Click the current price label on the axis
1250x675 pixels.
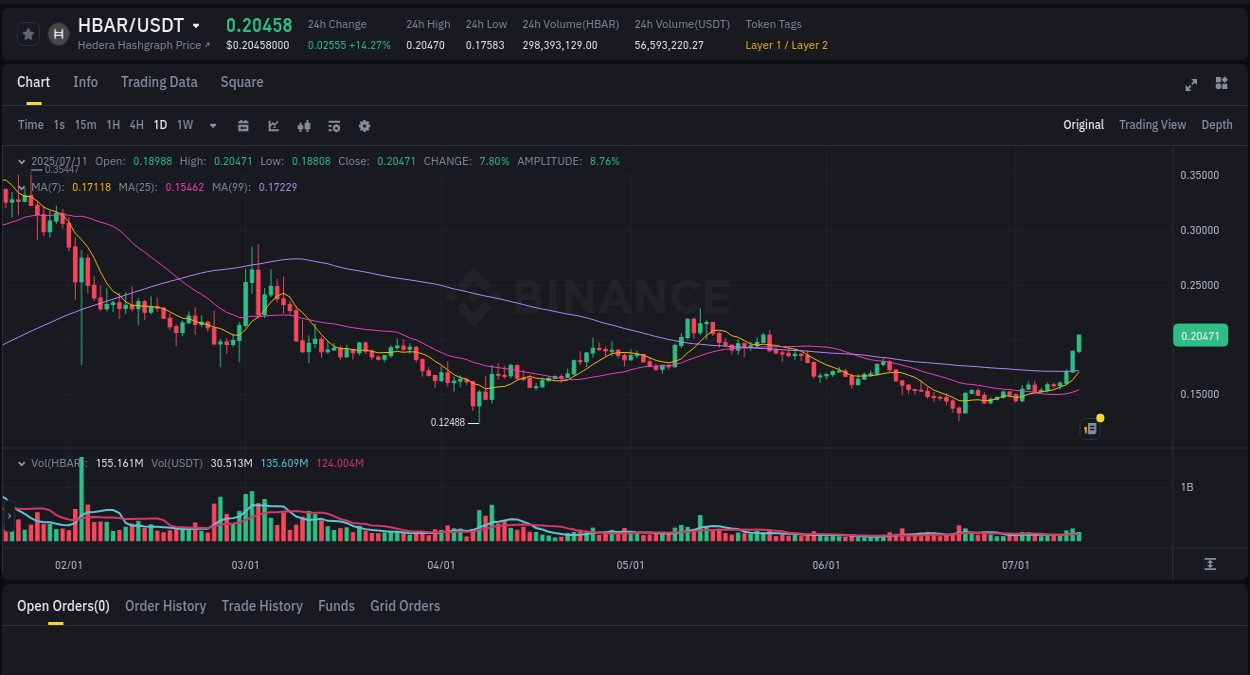tap(1200, 335)
